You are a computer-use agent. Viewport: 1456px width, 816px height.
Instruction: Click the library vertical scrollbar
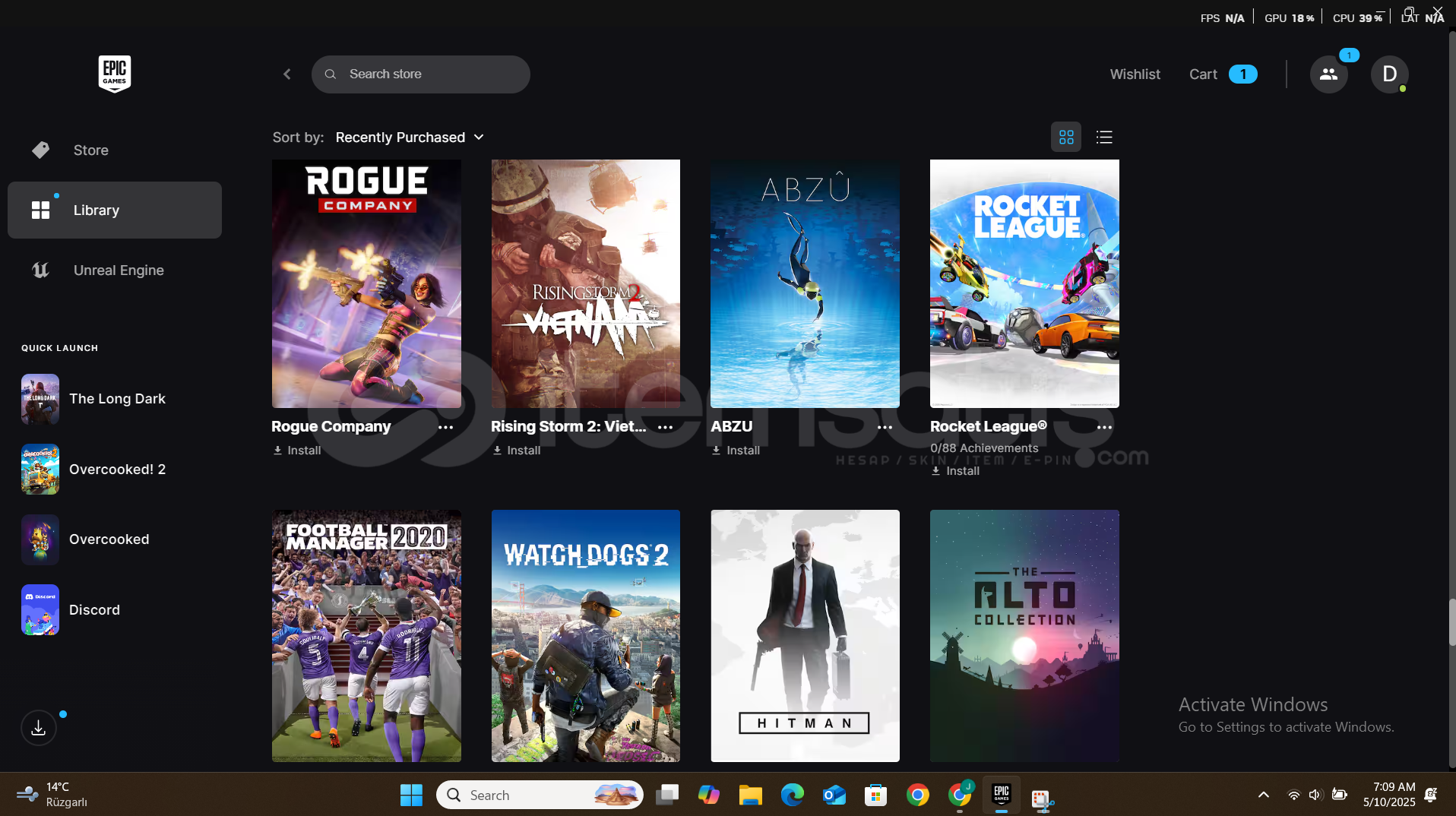1452,623
